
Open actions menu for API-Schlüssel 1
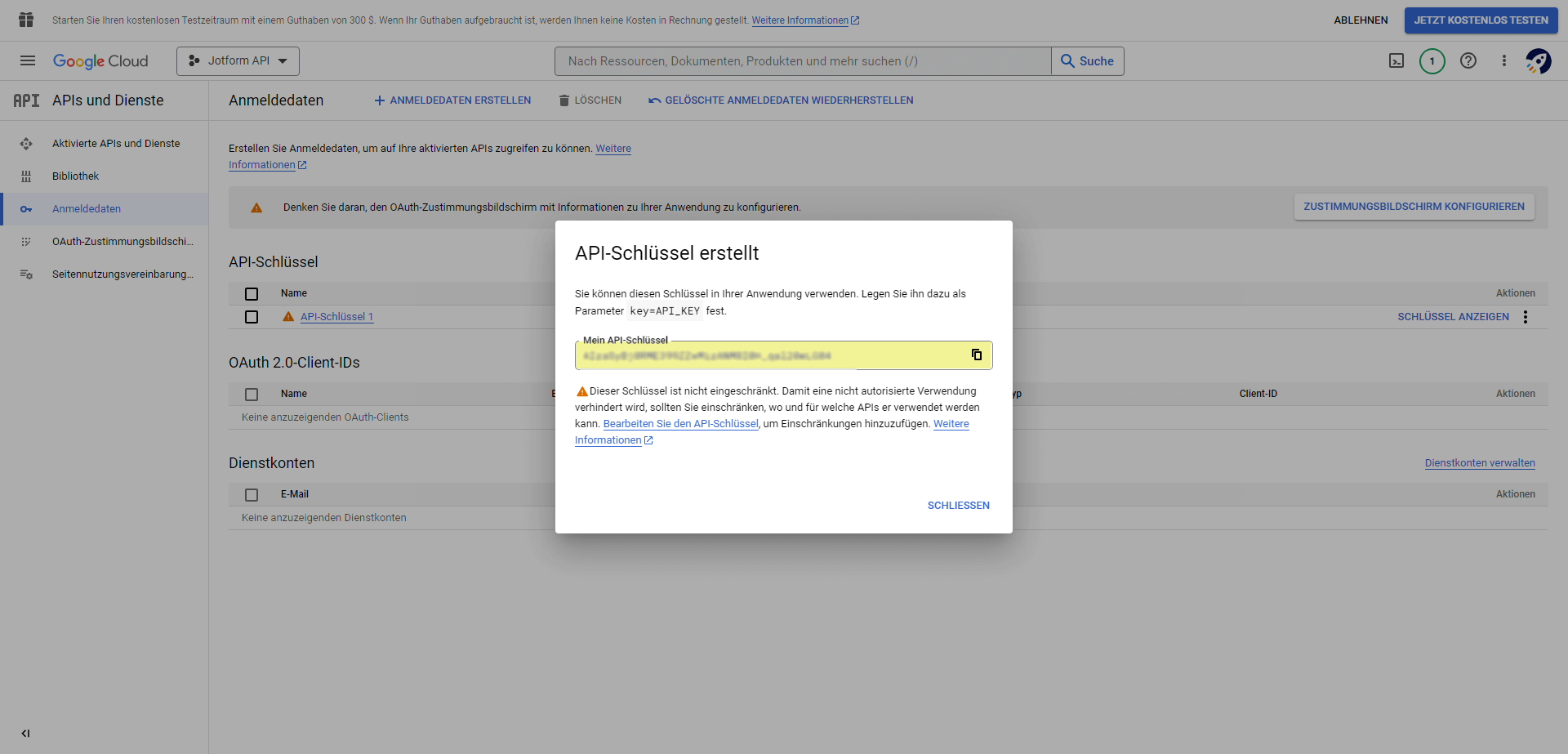(x=1526, y=317)
